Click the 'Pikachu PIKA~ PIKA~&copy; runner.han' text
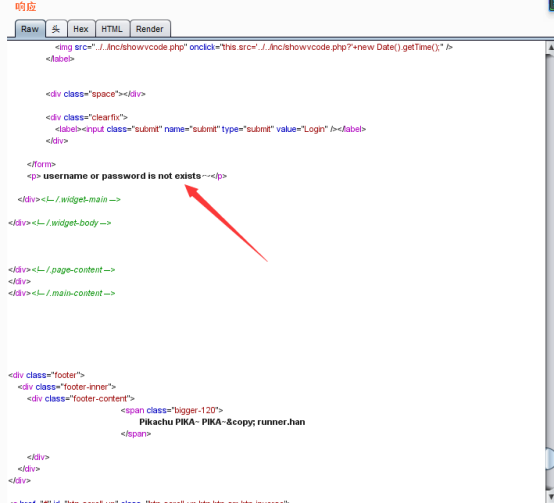 pos(222,422)
